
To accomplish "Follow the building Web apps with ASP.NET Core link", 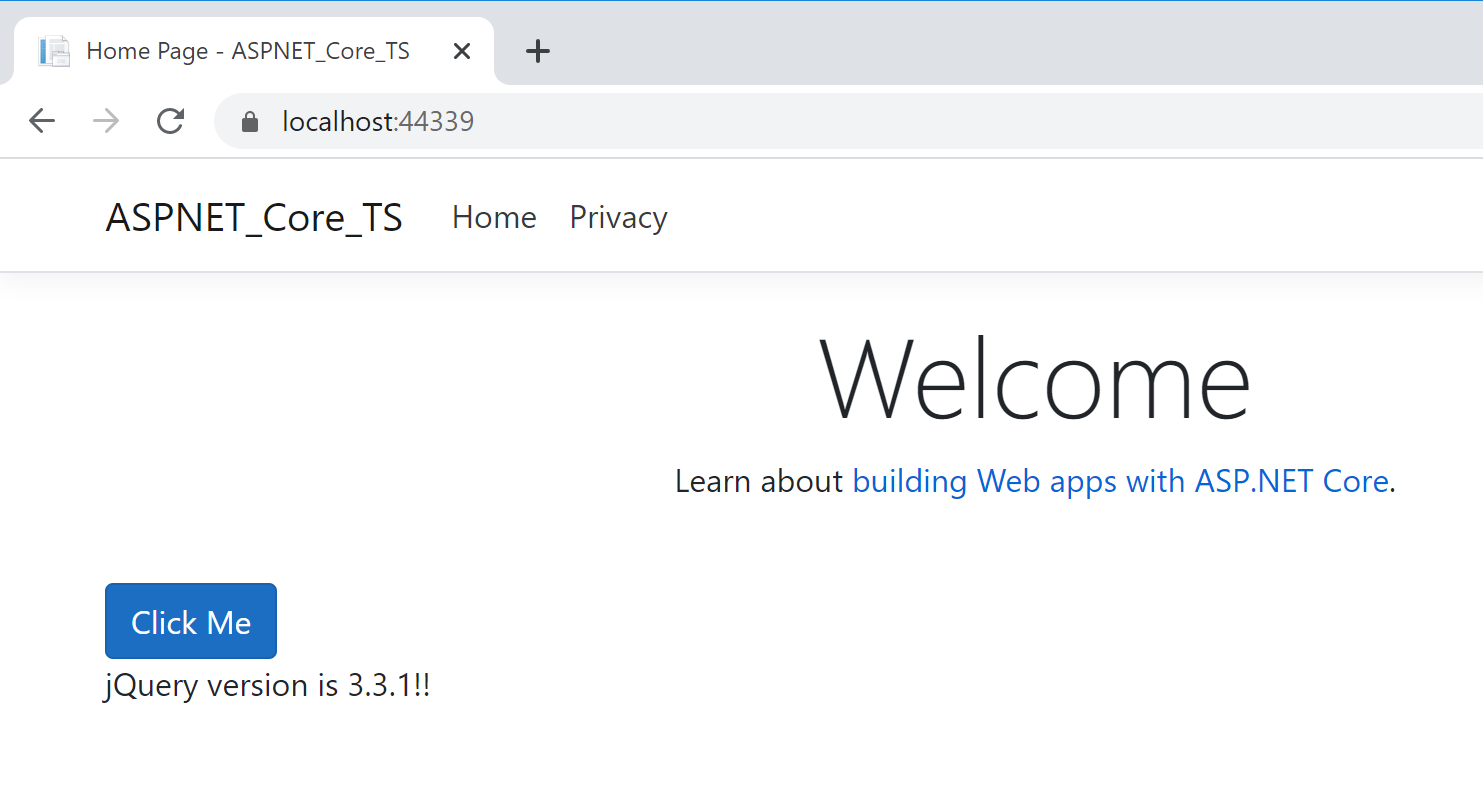I will (1118, 481).
